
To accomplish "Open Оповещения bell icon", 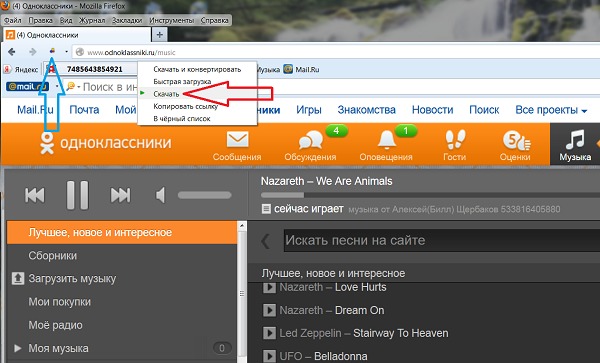I will (x=386, y=140).
